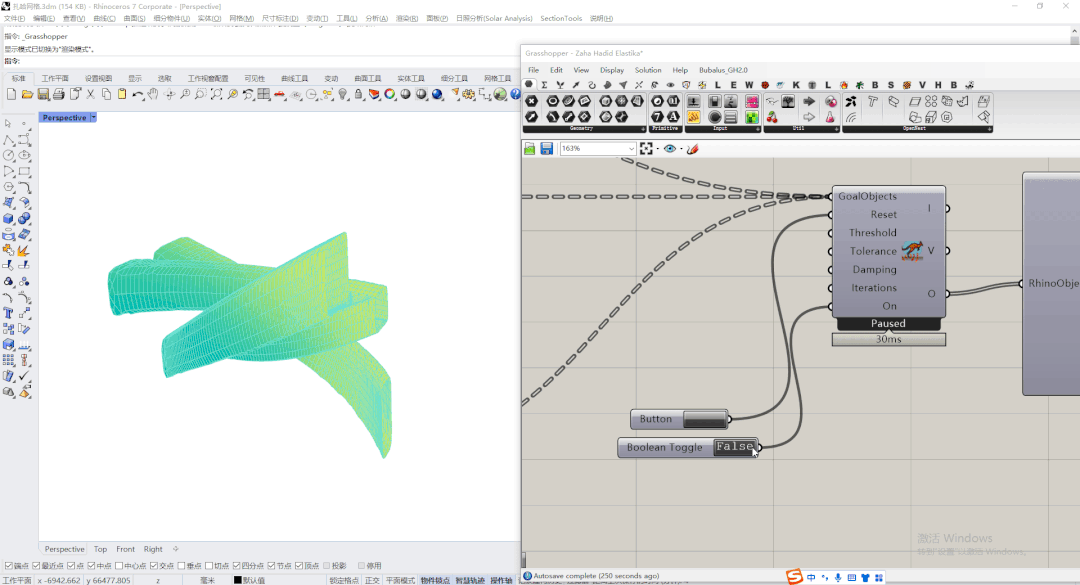1080x585 pixels.
Task: Open the Perspective viewport dropdown arrow
Action: [x=93, y=118]
